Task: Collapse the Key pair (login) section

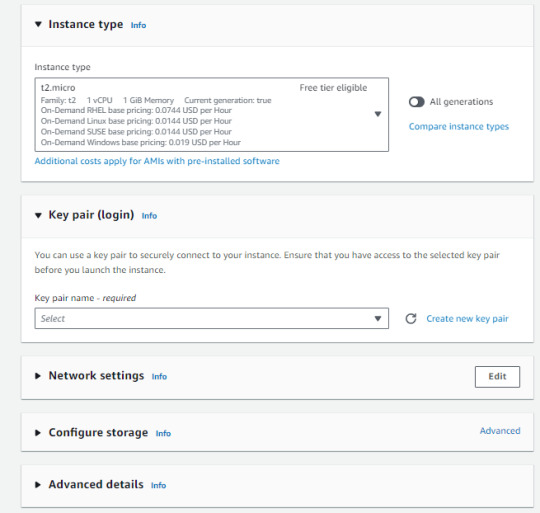Action: pyautogui.click(x=38, y=215)
